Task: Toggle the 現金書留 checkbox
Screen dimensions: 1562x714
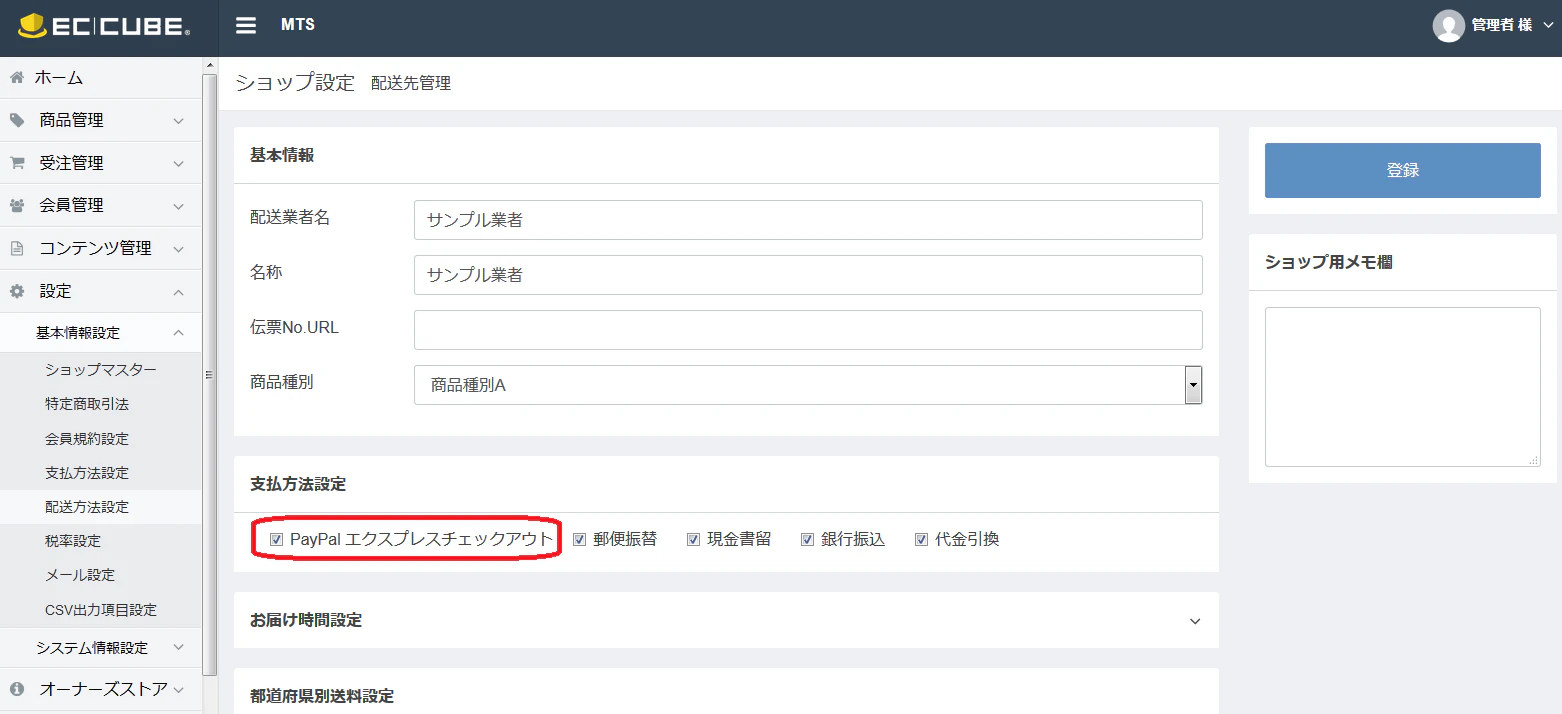Action: coord(694,540)
